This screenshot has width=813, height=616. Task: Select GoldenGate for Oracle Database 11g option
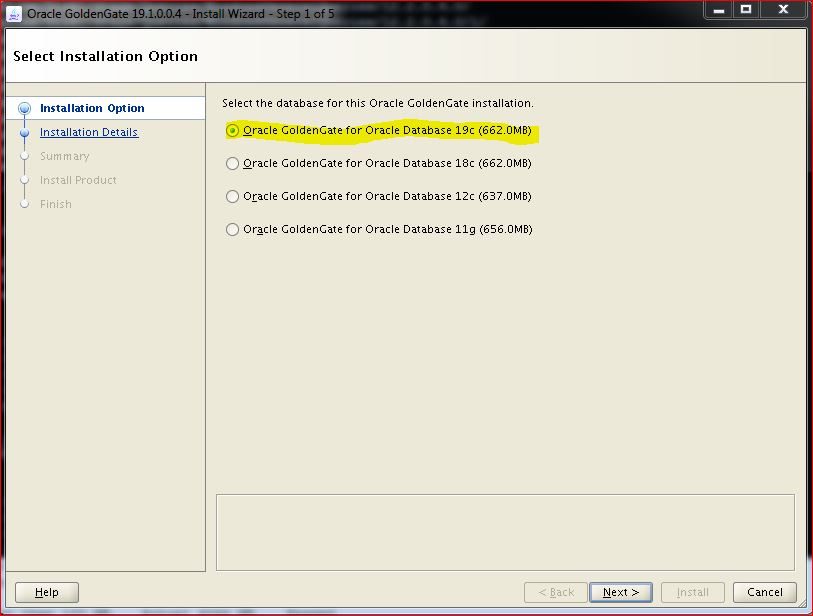tap(233, 229)
